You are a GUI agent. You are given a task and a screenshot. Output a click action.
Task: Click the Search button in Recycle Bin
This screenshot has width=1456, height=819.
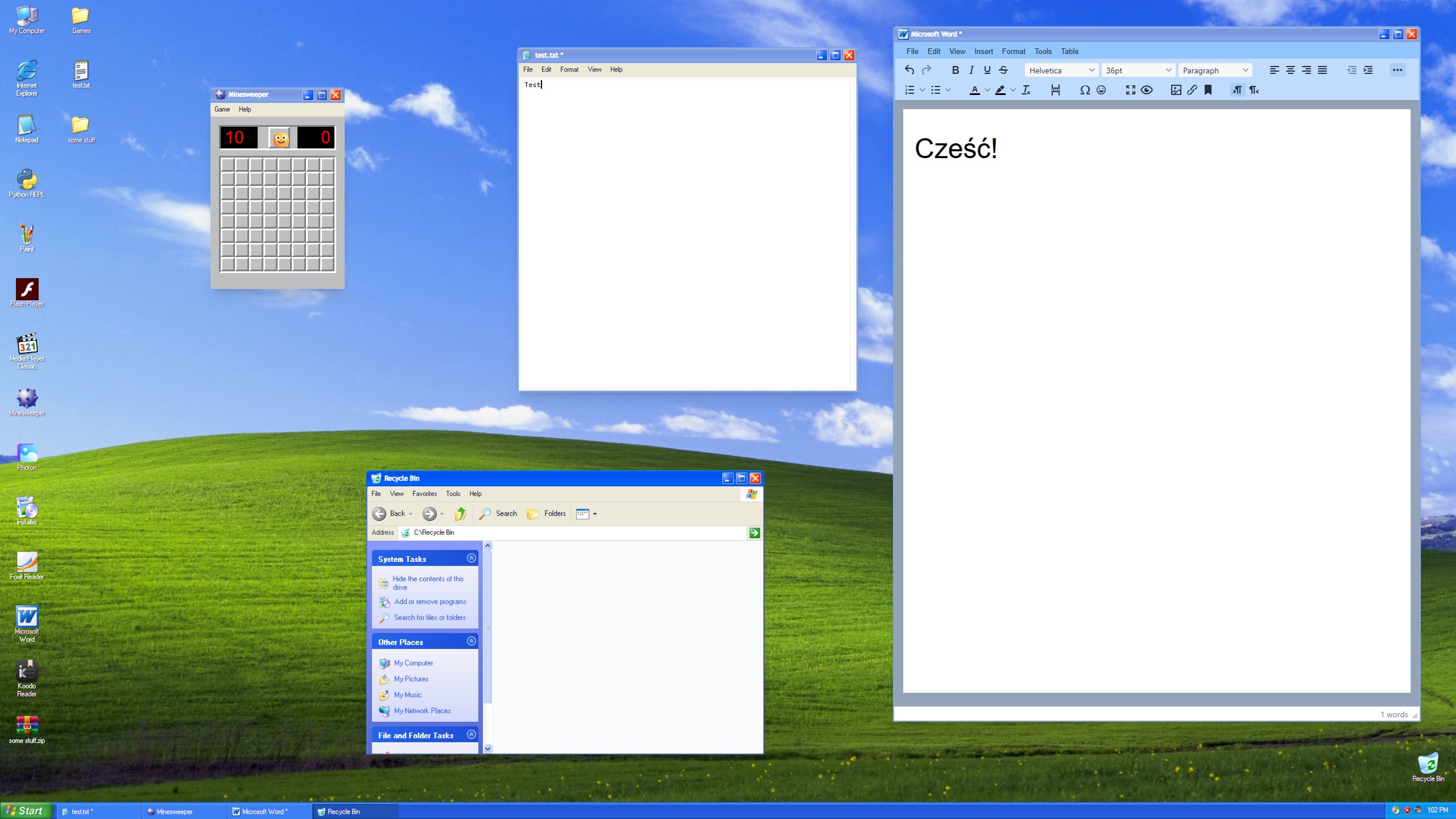(x=498, y=514)
